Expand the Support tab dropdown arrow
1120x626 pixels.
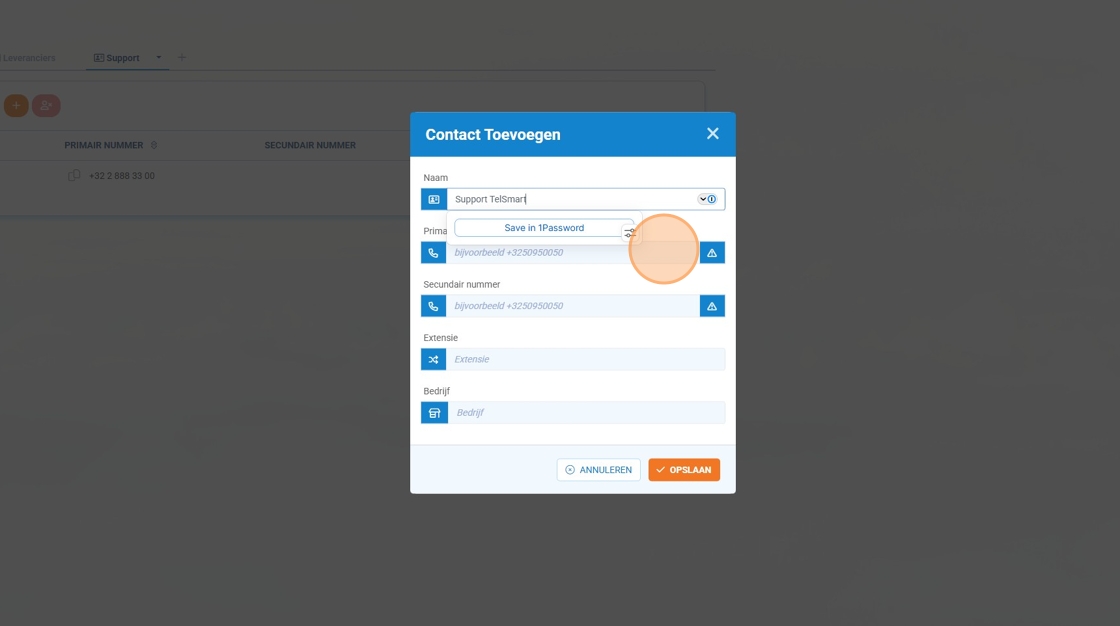tap(158, 58)
